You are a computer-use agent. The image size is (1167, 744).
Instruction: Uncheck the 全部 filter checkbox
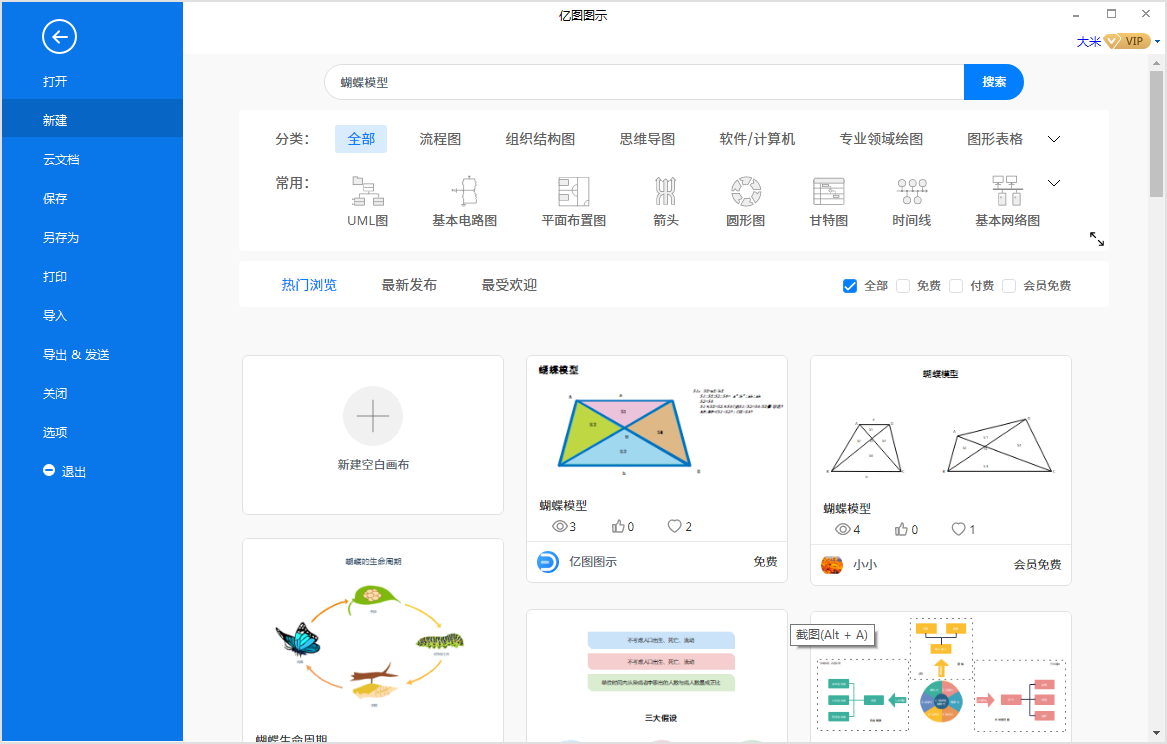[850, 286]
